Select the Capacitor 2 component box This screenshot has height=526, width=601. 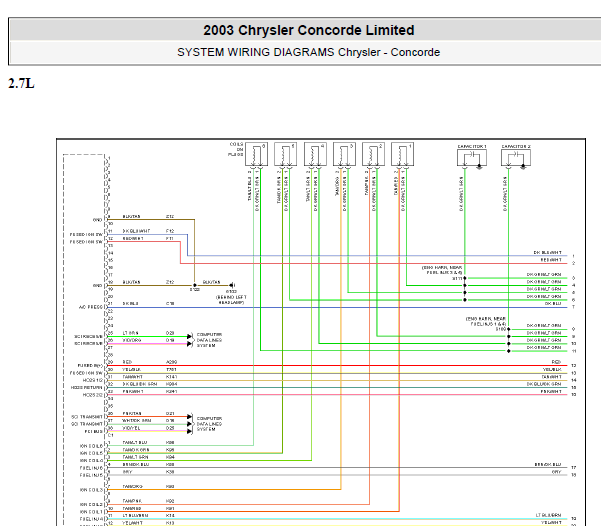click(516, 158)
